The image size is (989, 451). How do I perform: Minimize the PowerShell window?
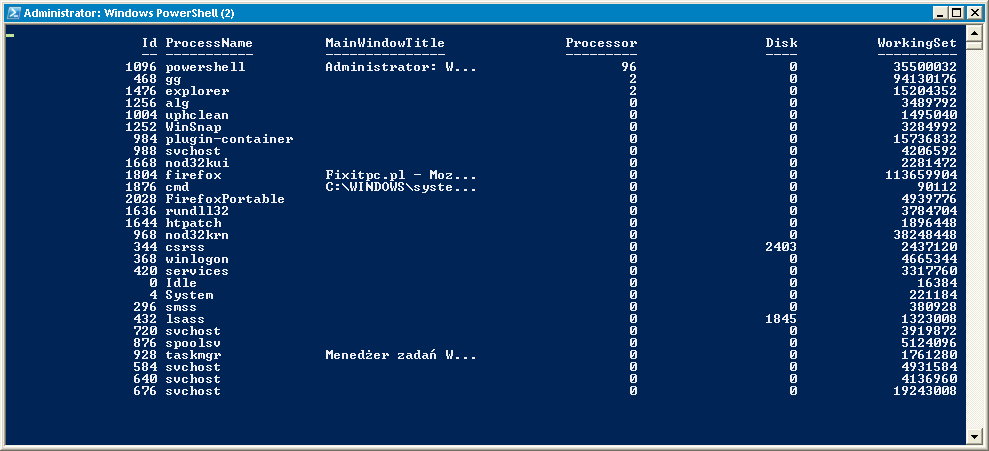[942, 13]
